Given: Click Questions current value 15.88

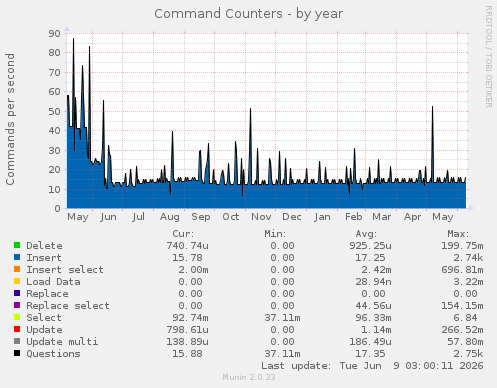Looking at the screenshot, I should click(187, 354).
